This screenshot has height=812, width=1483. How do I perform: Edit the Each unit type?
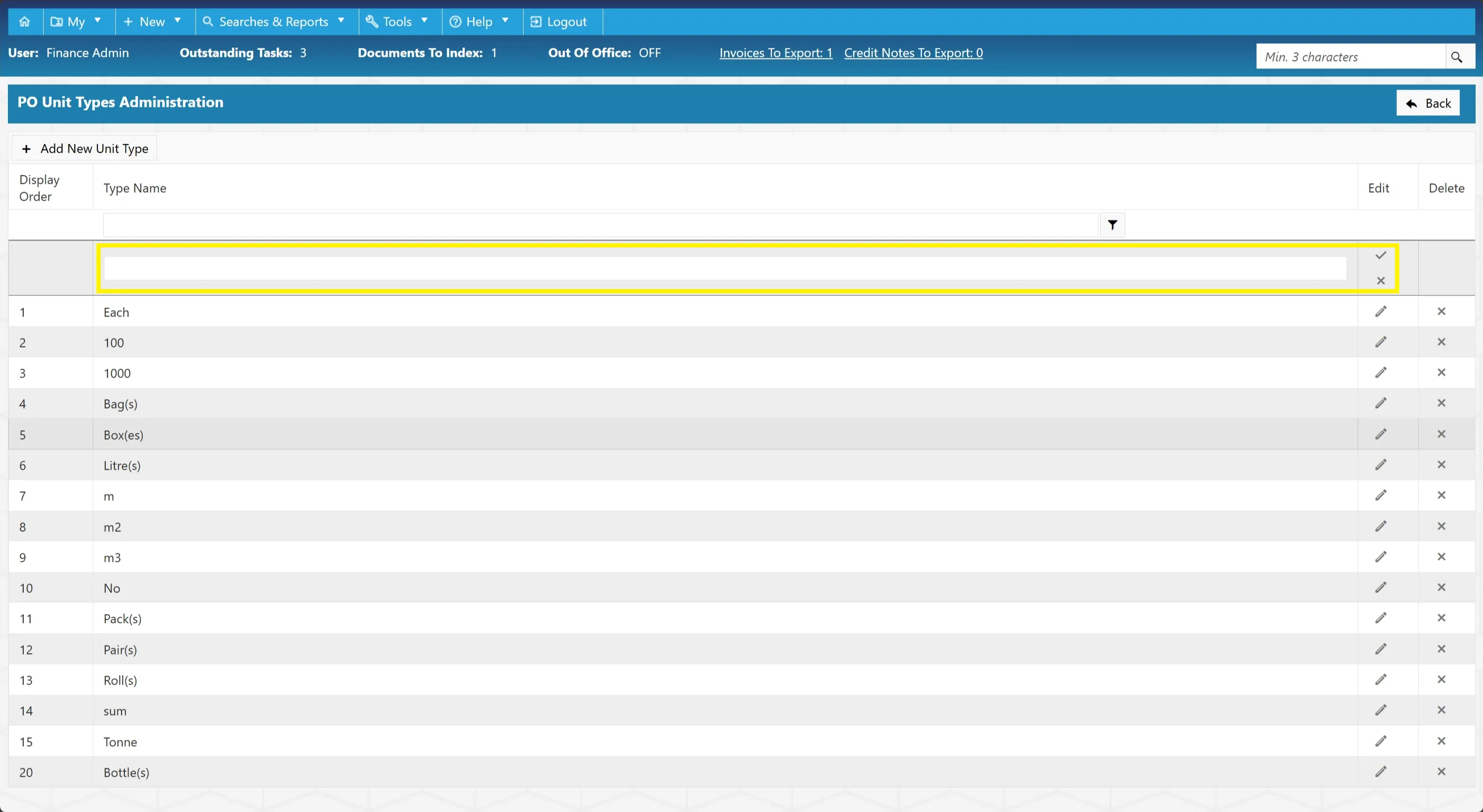1380,311
